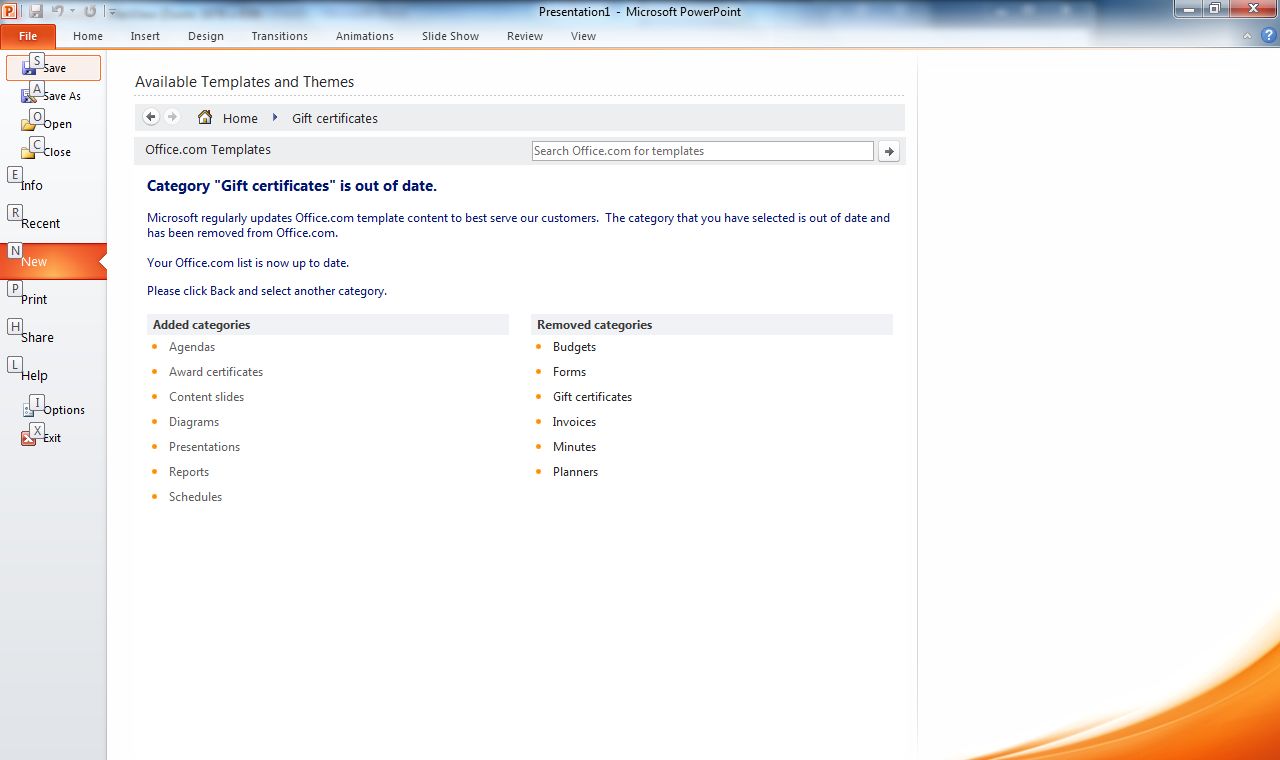Click the Save icon in Backstage menu
The width and height of the screenshot is (1280, 760).
29,68
